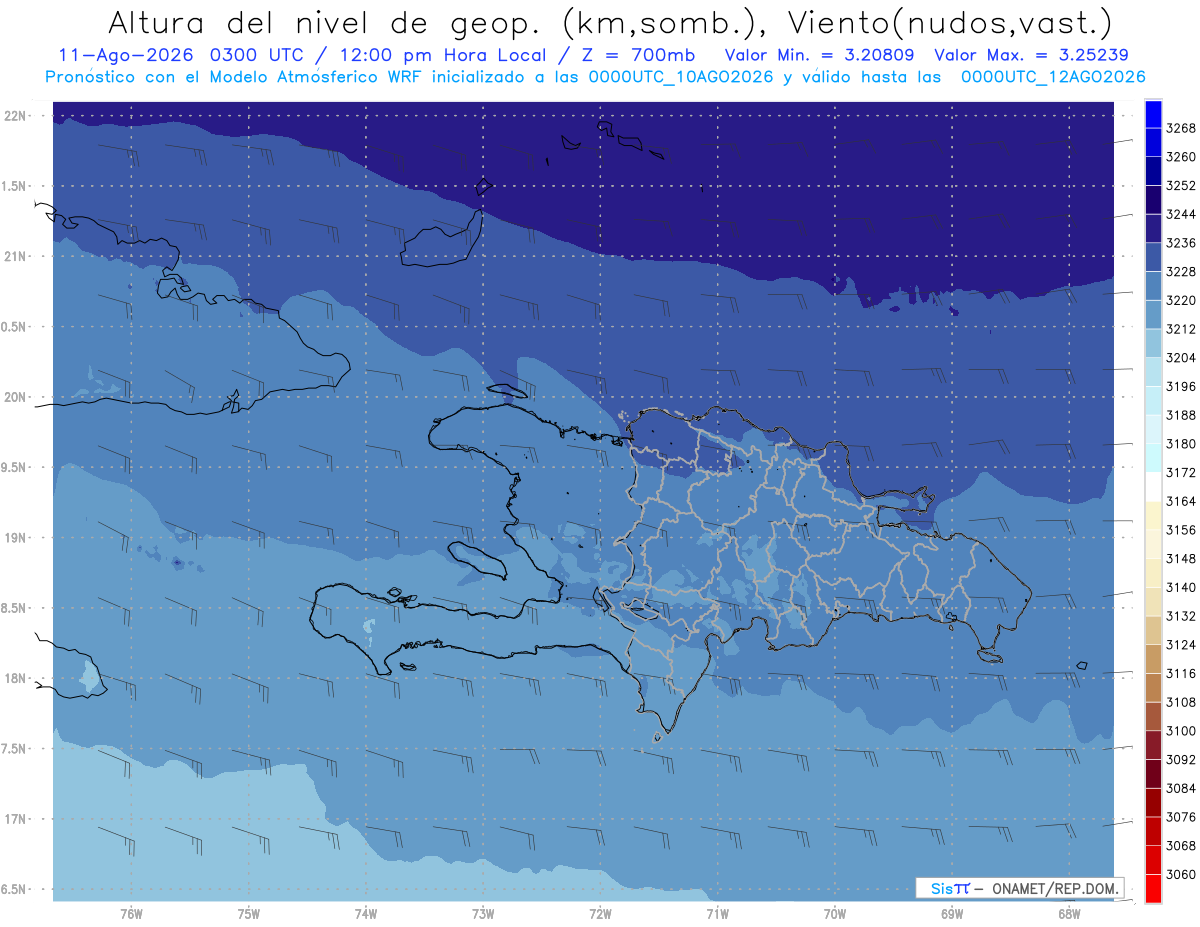The height and width of the screenshot is (927, 1200).
Task: Click the legend value 3060
Action: point(1181,874)
